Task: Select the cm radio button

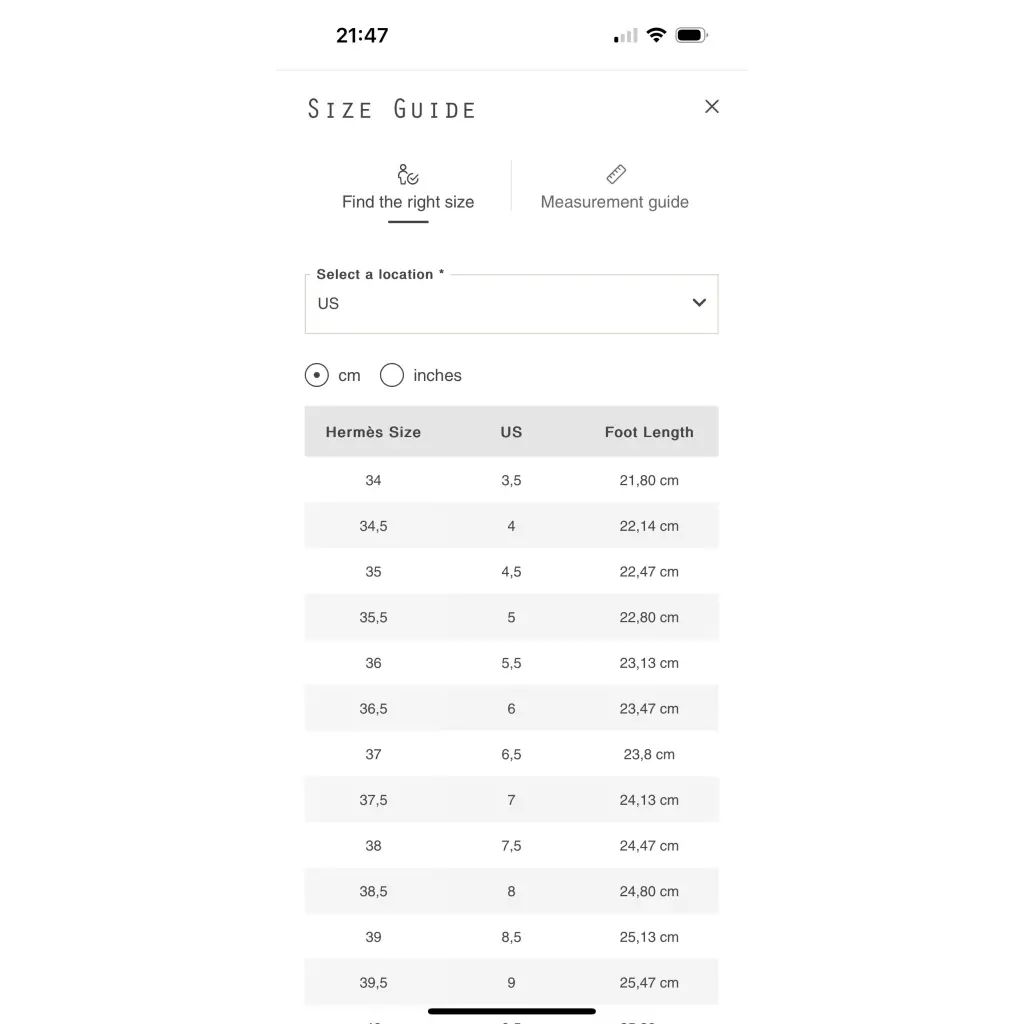Action: pyautogui.click(x=317, y=376)
